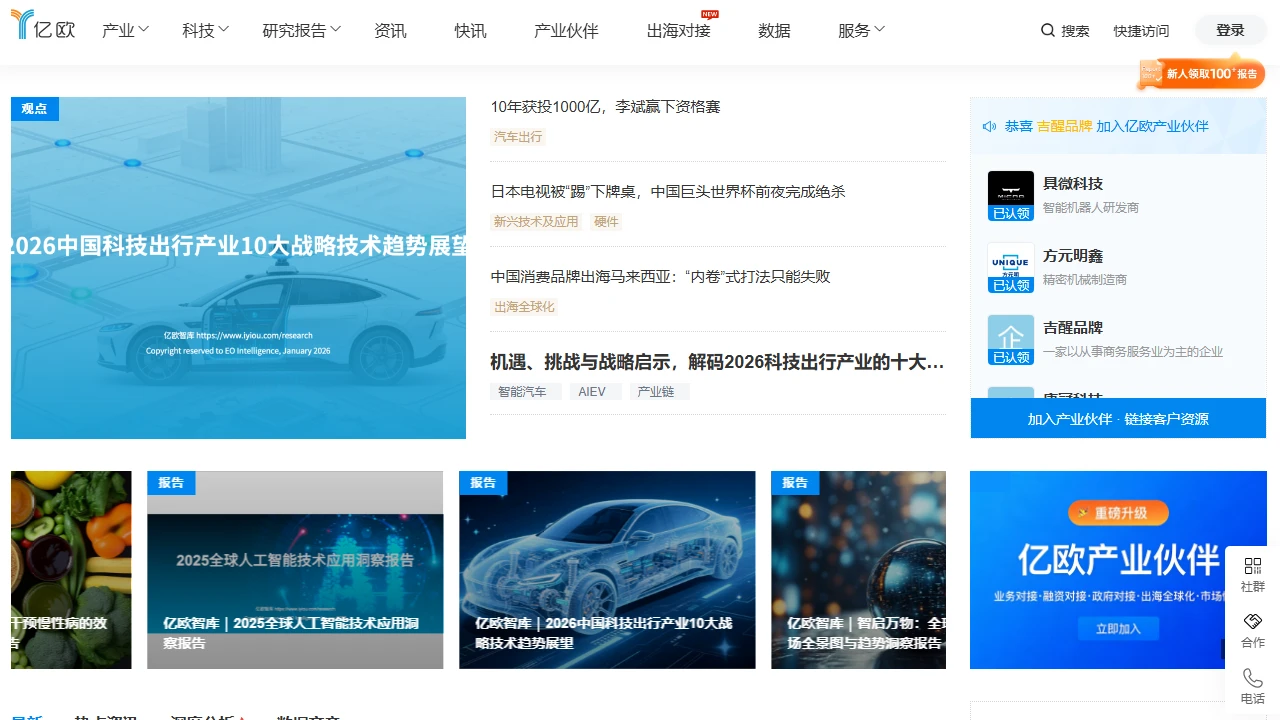This screenshot has width=1280, height=720.
Task: Go to 快讯 menu item
Action: (x=470, y=30)
